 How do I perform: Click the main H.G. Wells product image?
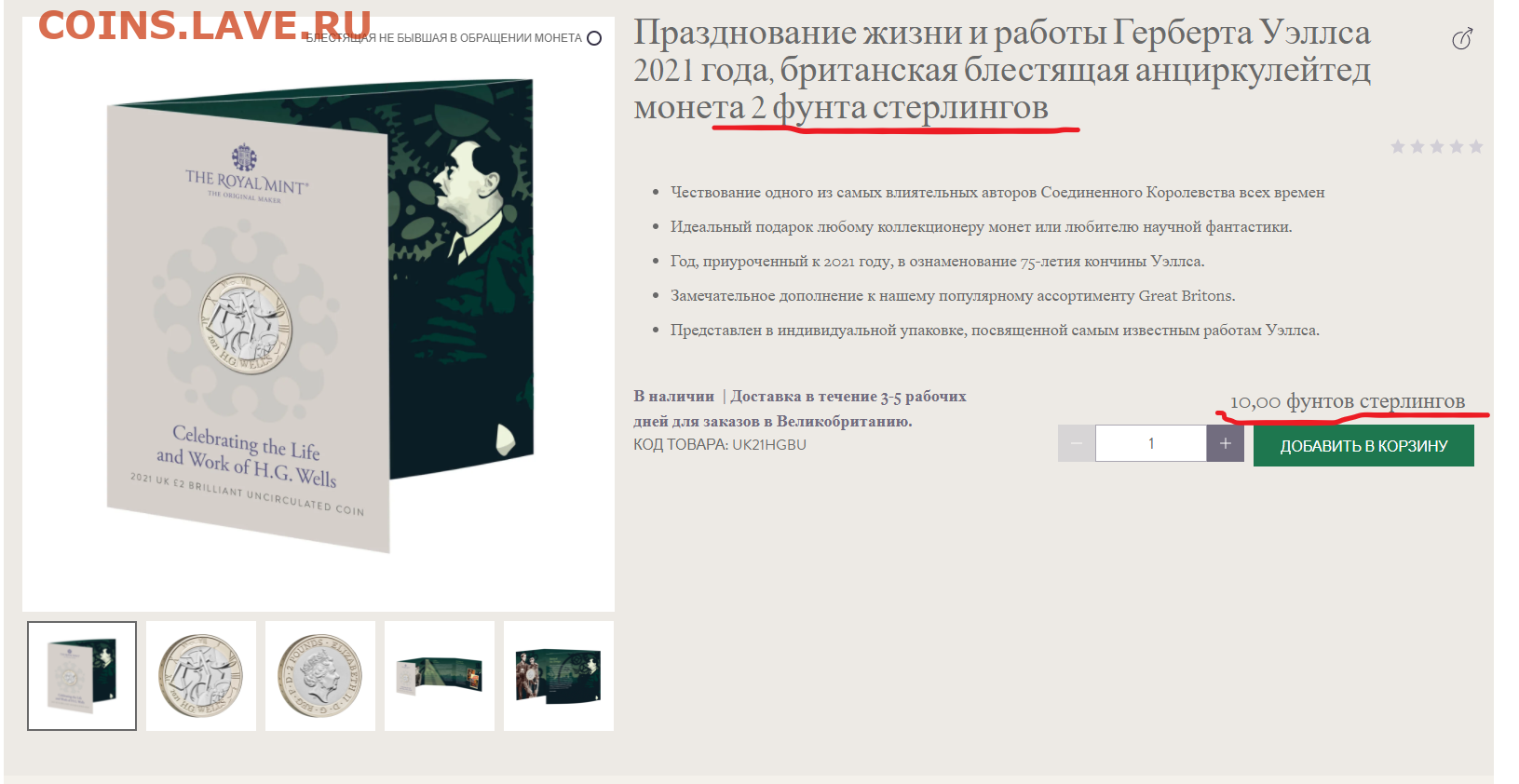pos(319,317)
